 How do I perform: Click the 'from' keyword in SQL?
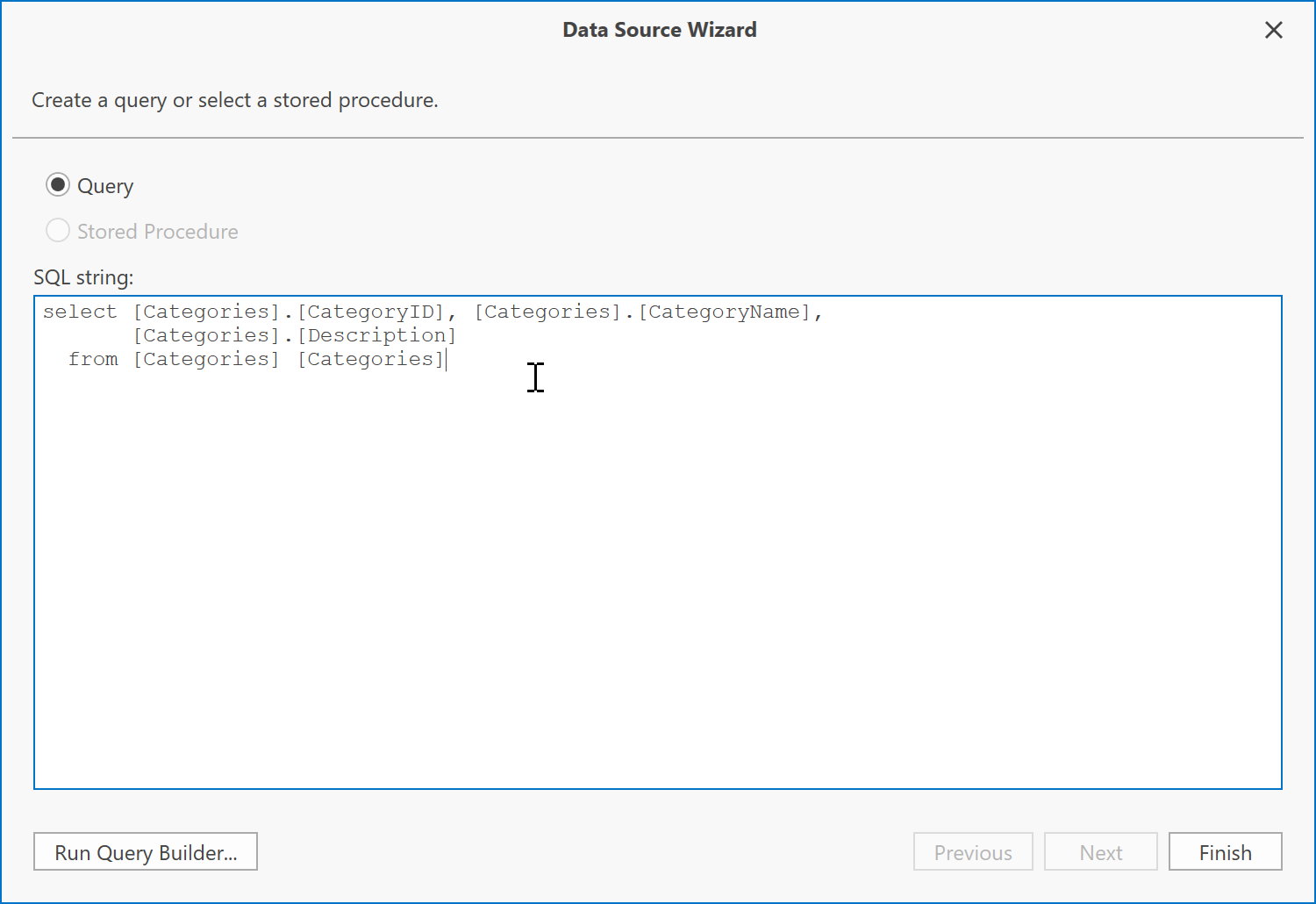pos(93,359)
